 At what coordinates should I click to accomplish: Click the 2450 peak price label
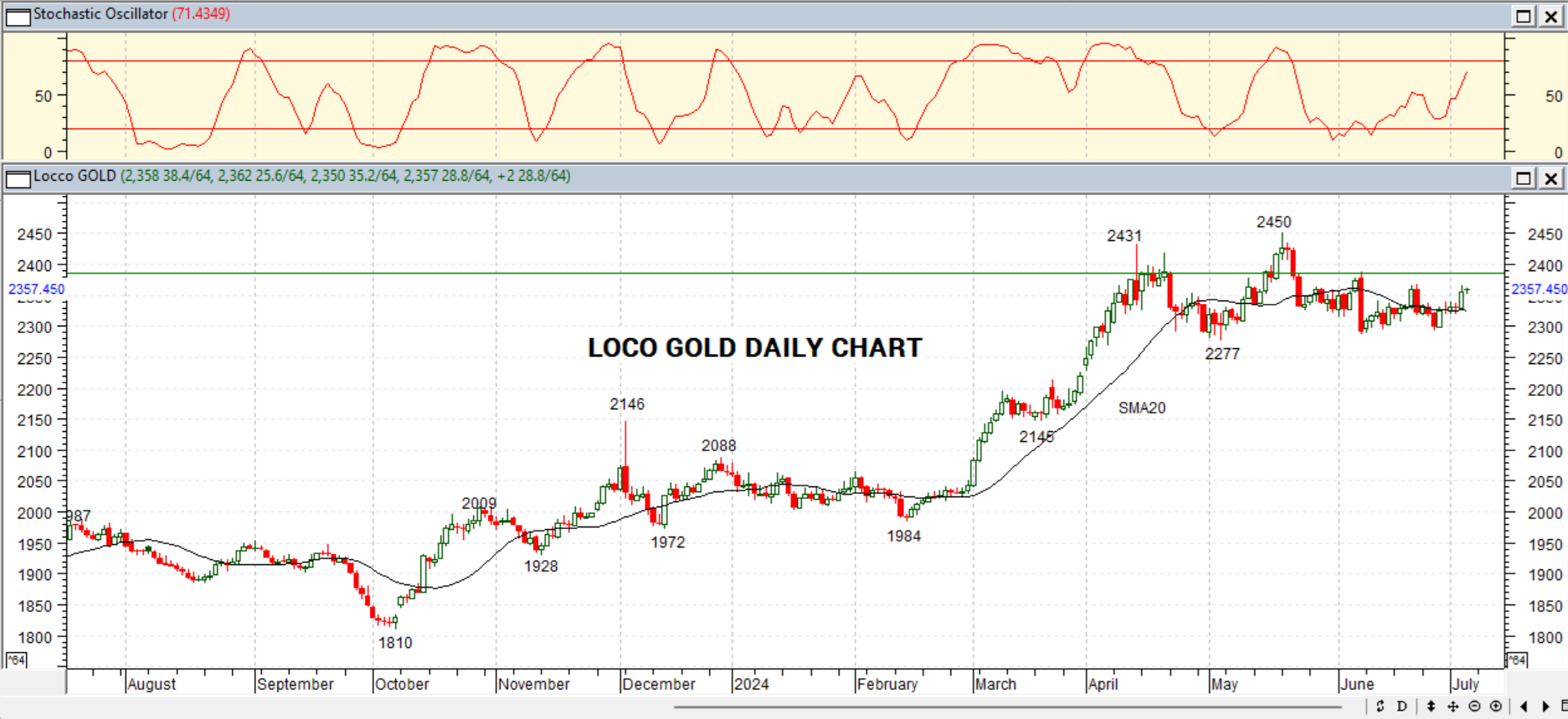coord(1273,222)
